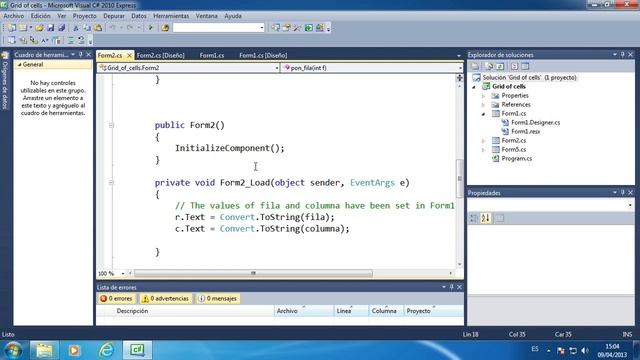Collapse the Grid of cells project node
Viewport: 640px width, 360px height.
[x=474, y=87]
